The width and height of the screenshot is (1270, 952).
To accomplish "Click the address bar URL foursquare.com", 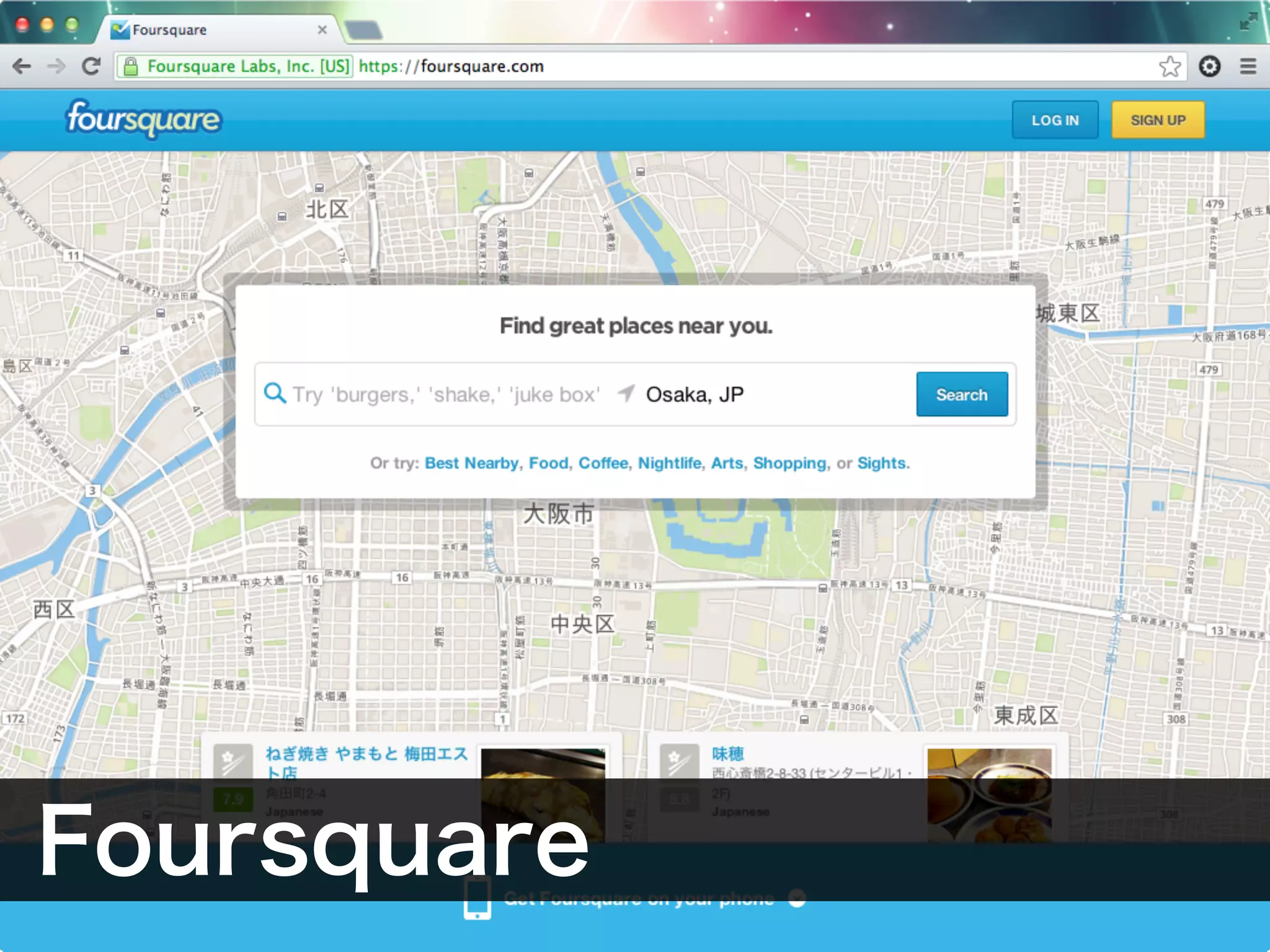I will coord(451,66).
